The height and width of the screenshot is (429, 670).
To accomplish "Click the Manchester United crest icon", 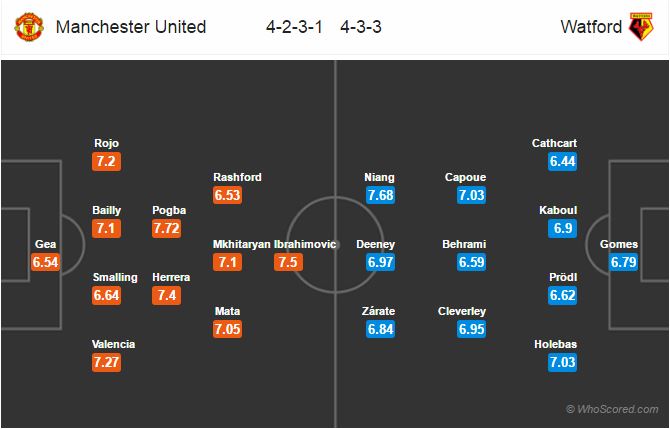I will point(29,27).
